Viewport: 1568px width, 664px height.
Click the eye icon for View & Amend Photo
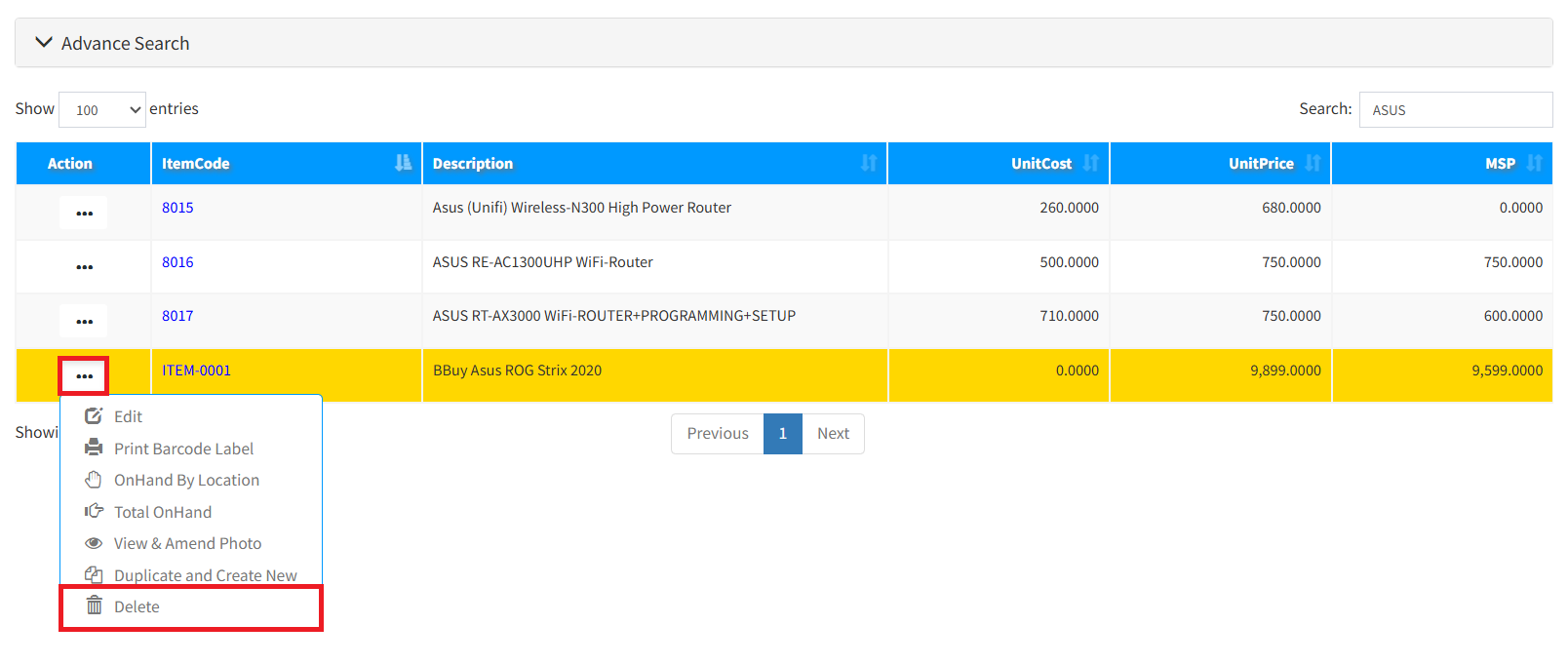(x=94, y=543)
